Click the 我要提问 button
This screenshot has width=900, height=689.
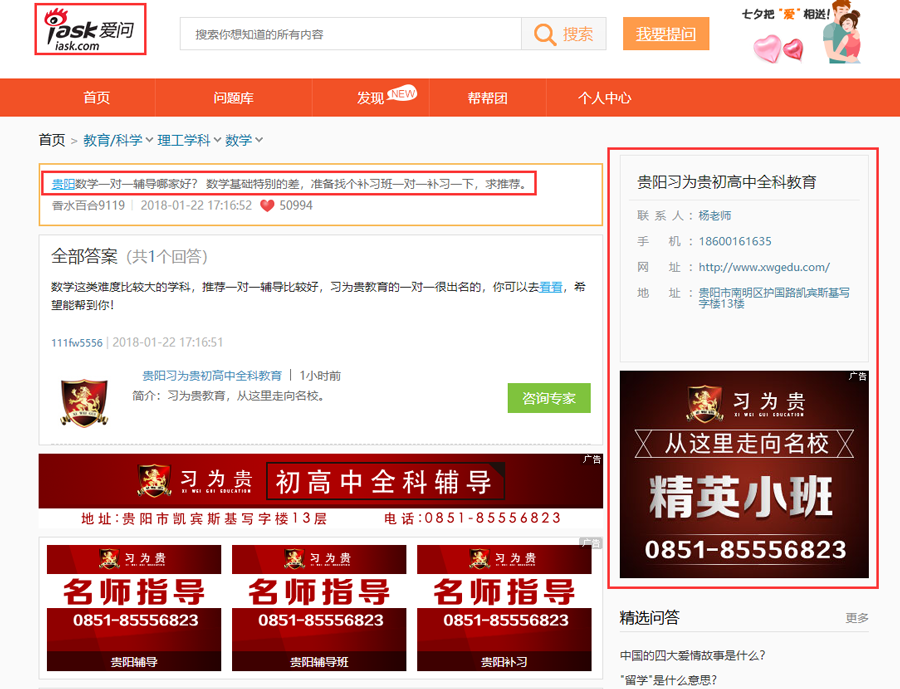point(666,34)
